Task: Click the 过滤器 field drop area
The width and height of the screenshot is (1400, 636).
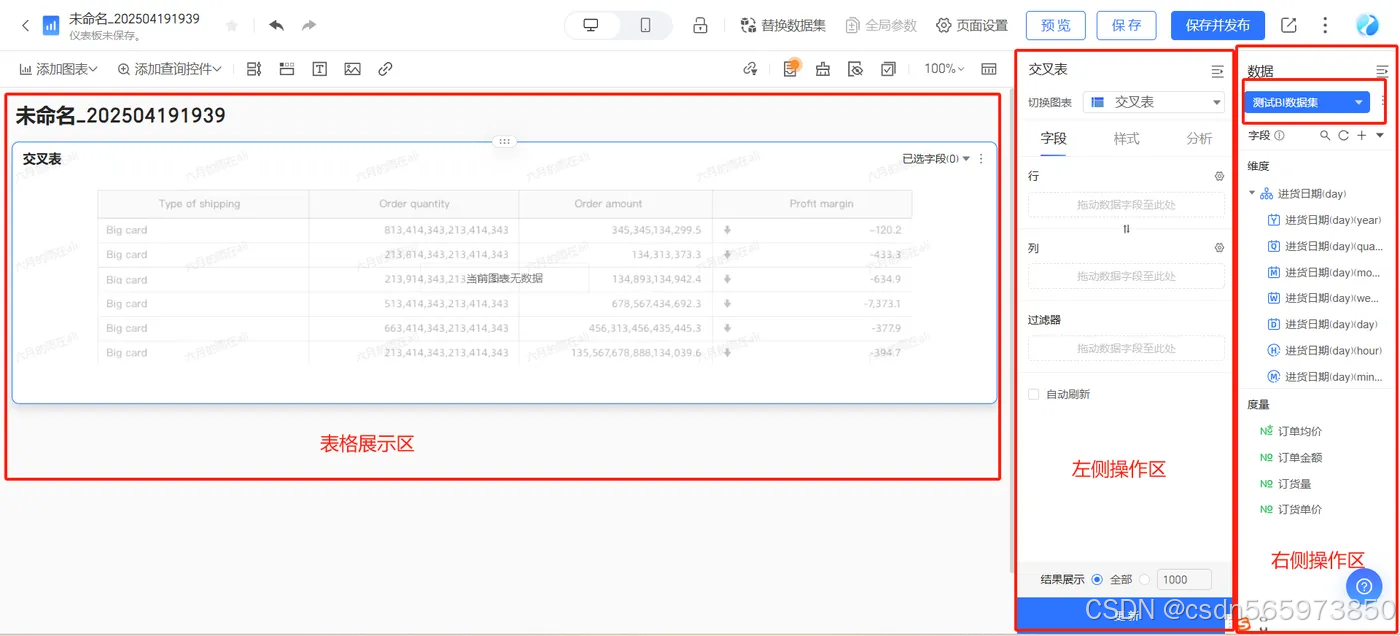Action: click(x=1126, y=348)
